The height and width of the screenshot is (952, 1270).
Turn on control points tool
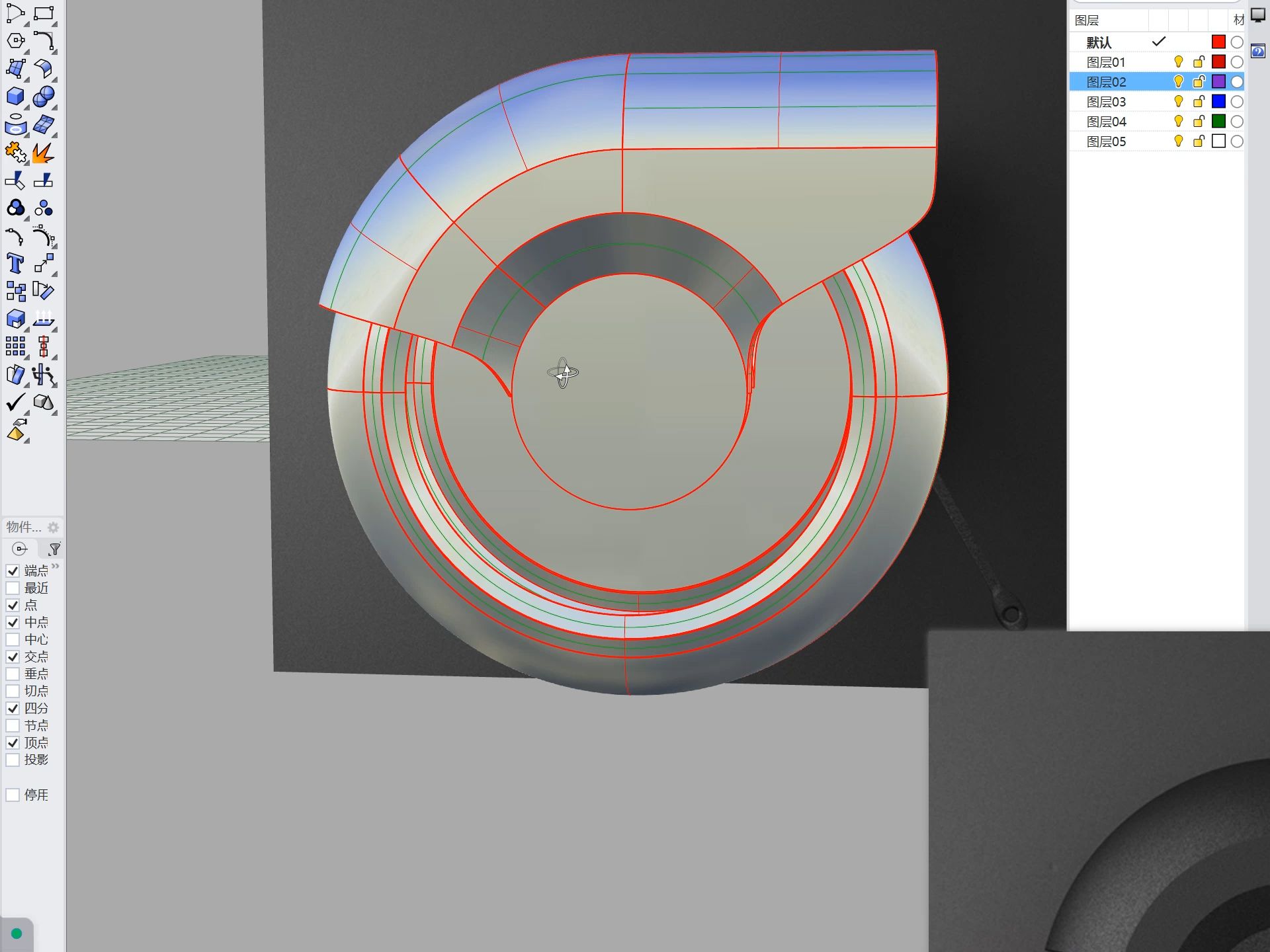pyautogui.click(x=44, y=236)
